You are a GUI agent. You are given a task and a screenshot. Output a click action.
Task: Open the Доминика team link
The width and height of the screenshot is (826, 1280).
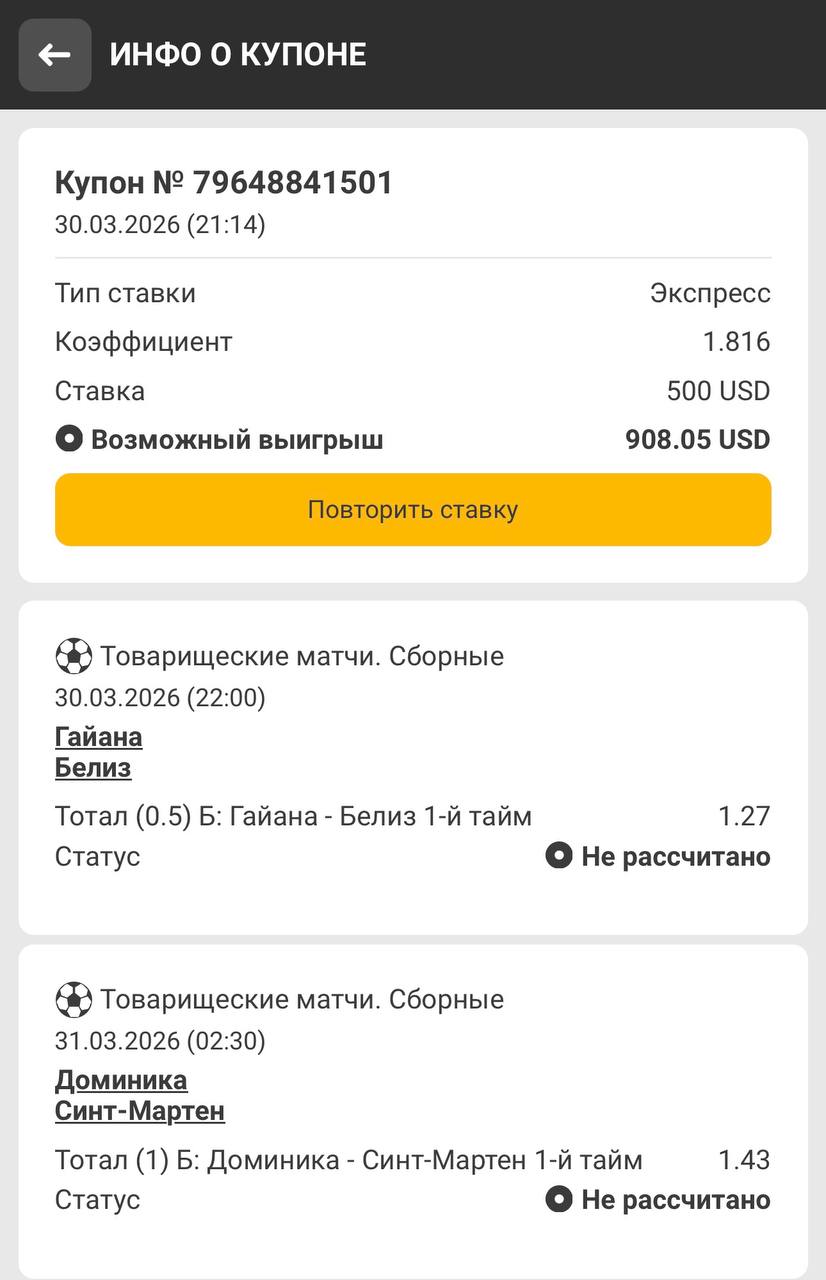tap(121, 1080)
